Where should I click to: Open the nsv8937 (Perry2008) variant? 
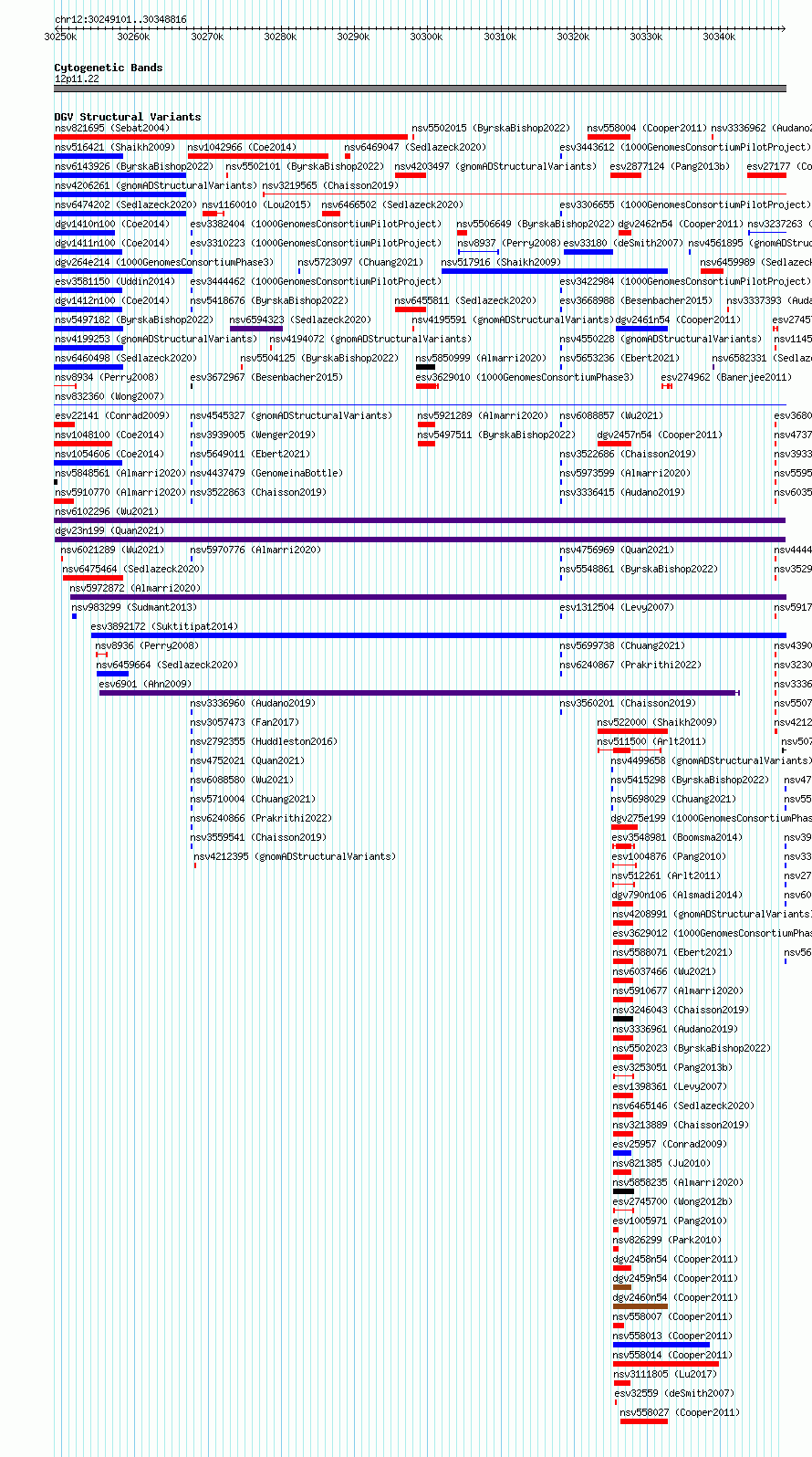coord(509,243)
